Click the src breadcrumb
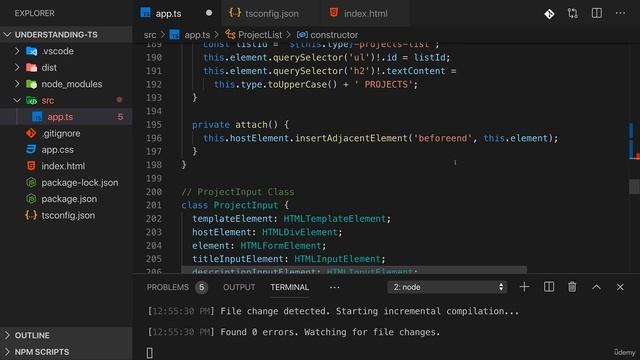640x360 pixels. pos(150,35)
